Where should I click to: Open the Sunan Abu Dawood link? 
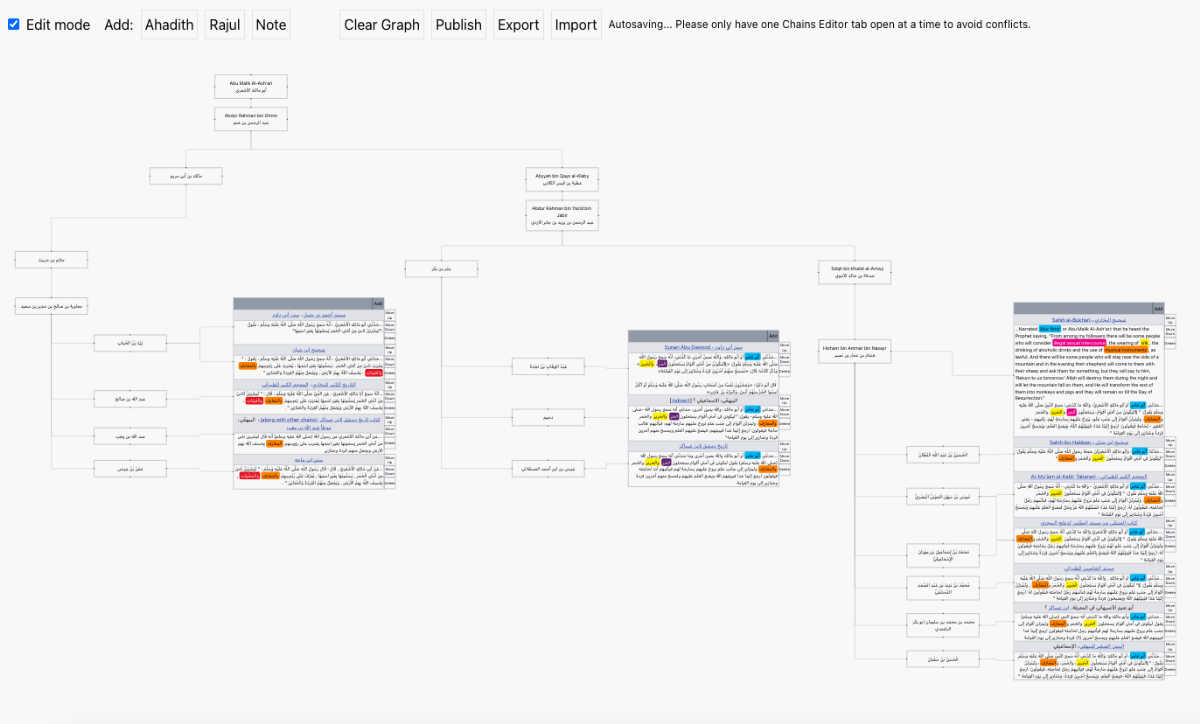[x=691, y=347]
